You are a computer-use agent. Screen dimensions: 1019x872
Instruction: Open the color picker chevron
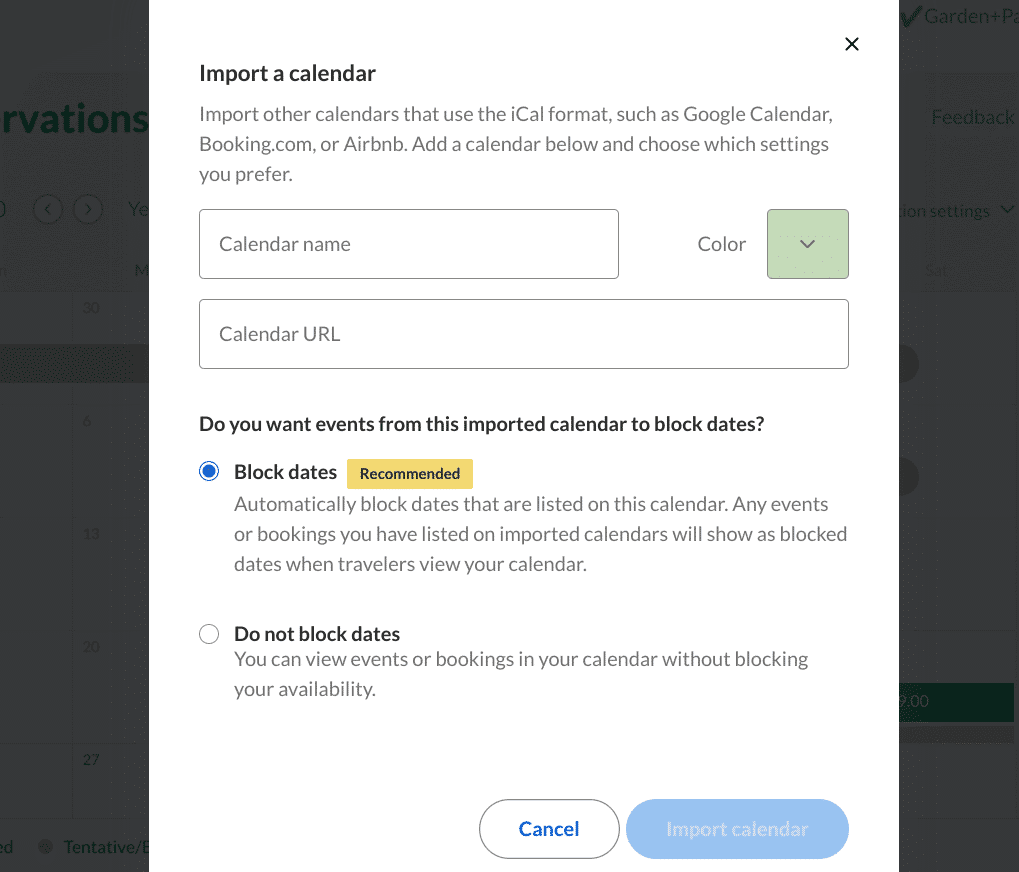807,243
